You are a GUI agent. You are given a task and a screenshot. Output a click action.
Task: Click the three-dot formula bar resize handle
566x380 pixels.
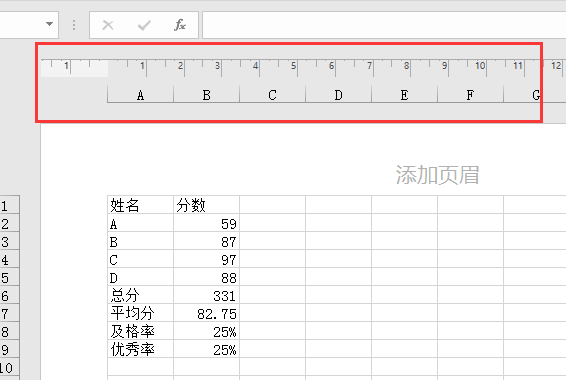[x=74, y=25]
